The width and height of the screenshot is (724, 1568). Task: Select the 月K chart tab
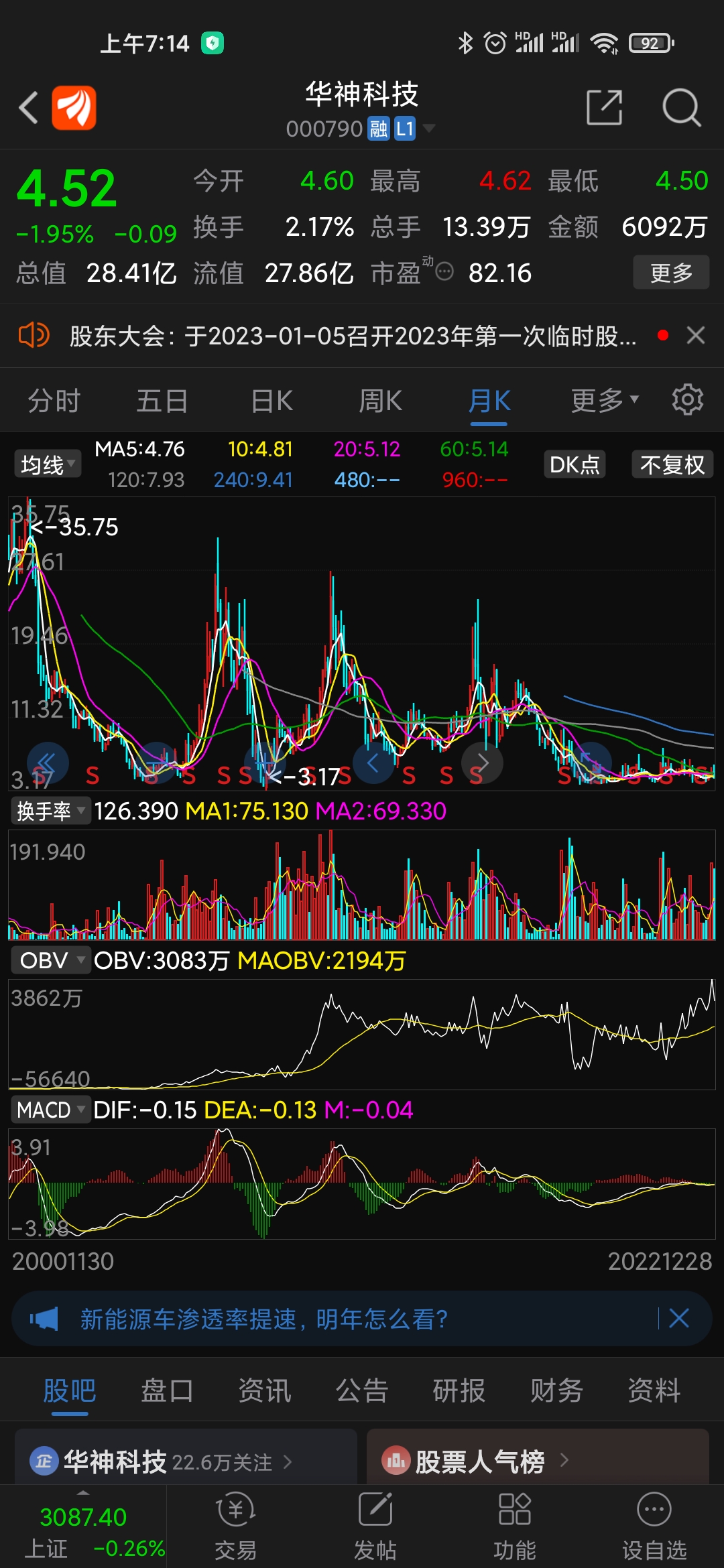pyautogui.click(x=489, y=401)
